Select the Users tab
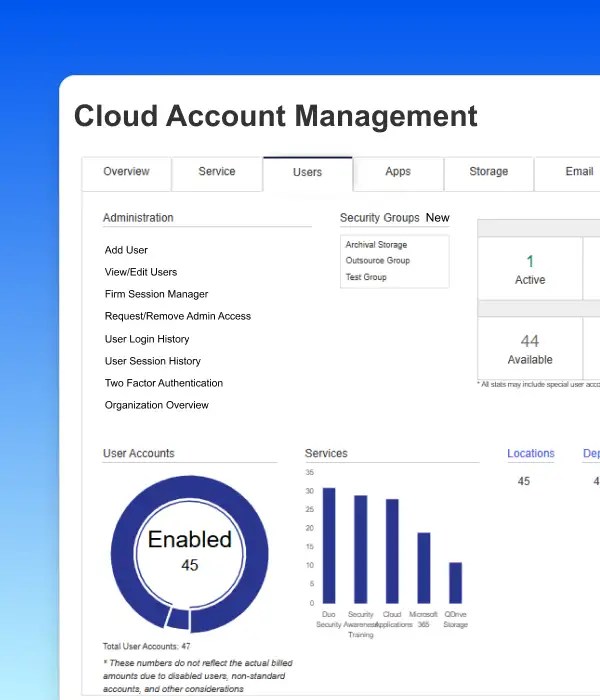 (308, 172)
